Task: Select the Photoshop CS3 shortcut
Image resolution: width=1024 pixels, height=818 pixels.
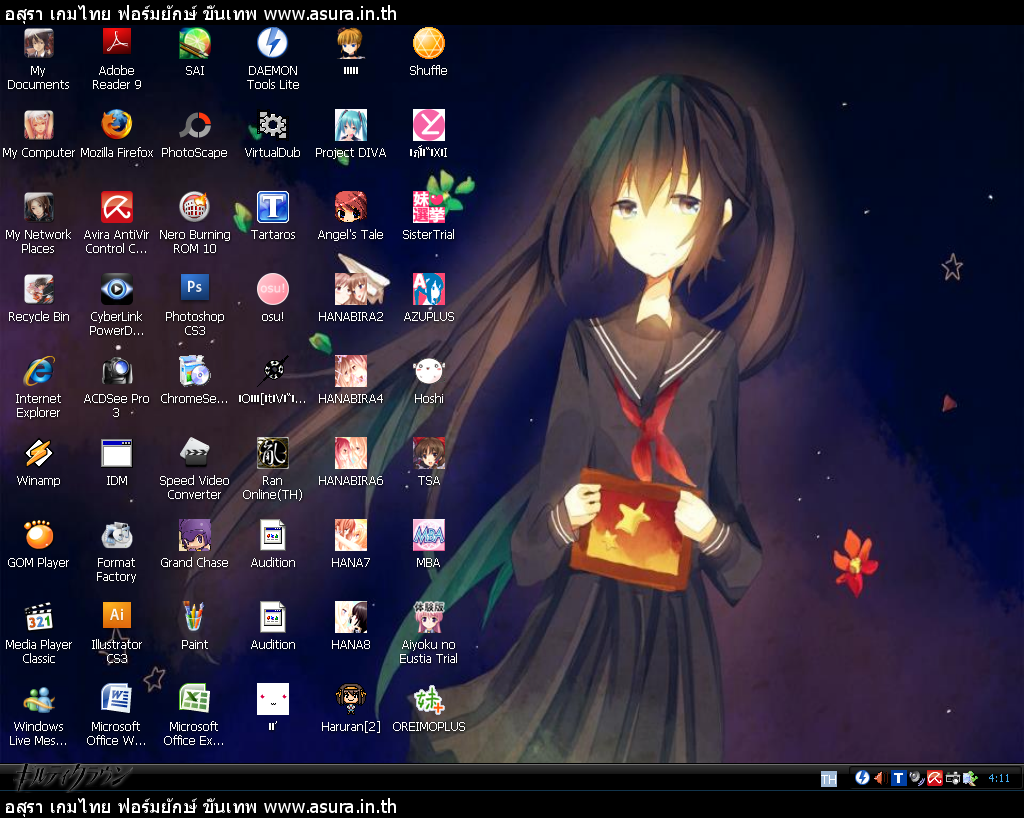Action: click(195, 306)
